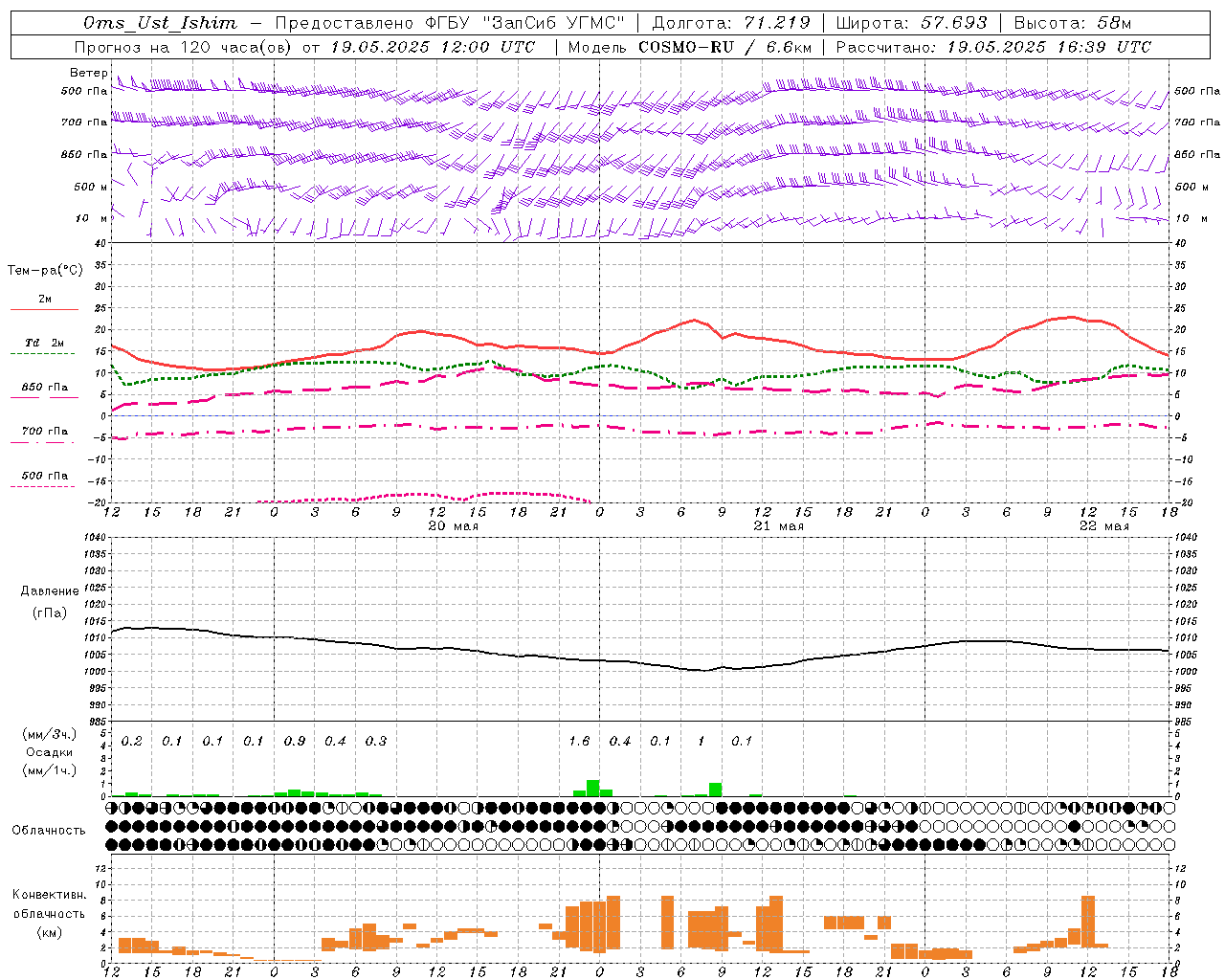
Task: Click the (мм/3ч.) unit label
Action: pyautogui.click(x=49, y=734)
